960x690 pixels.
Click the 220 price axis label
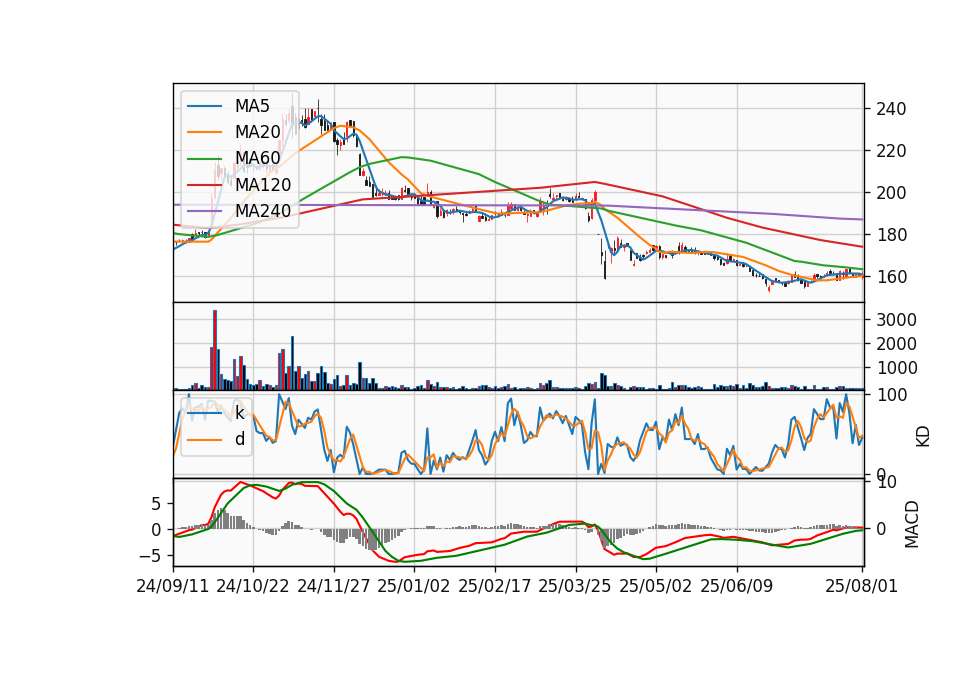pyautogui.click(x=891, y=151)
